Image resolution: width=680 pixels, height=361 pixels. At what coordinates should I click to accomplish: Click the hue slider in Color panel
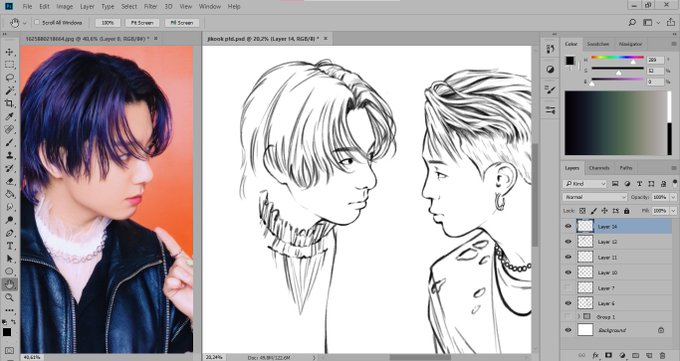(x=617, y=58)
